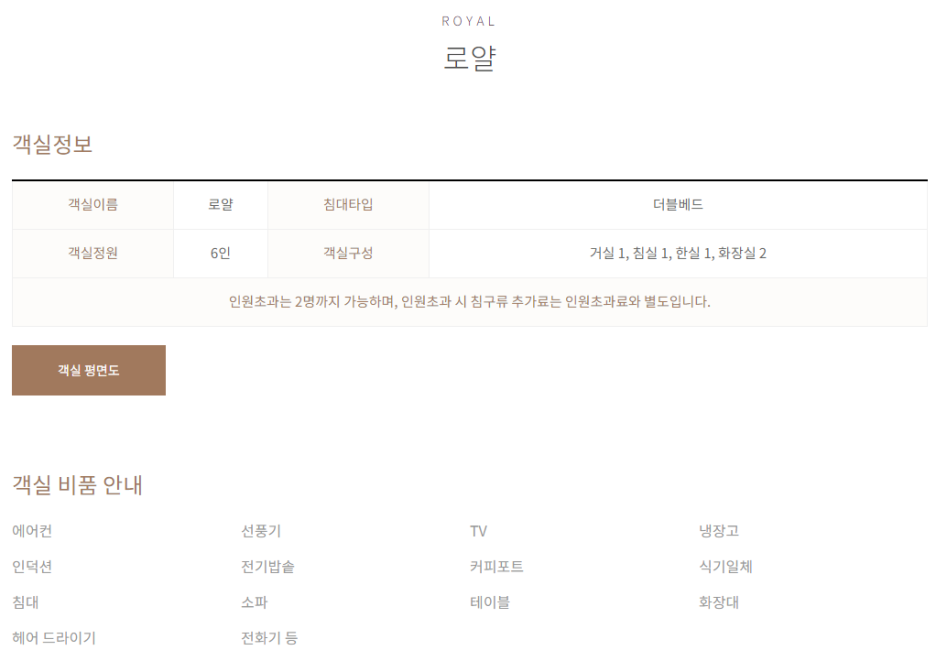The height and width of the screenshot is (661, 936).
Task: Select the 에어컨 amenity item
Action: (x=32, y=531)
